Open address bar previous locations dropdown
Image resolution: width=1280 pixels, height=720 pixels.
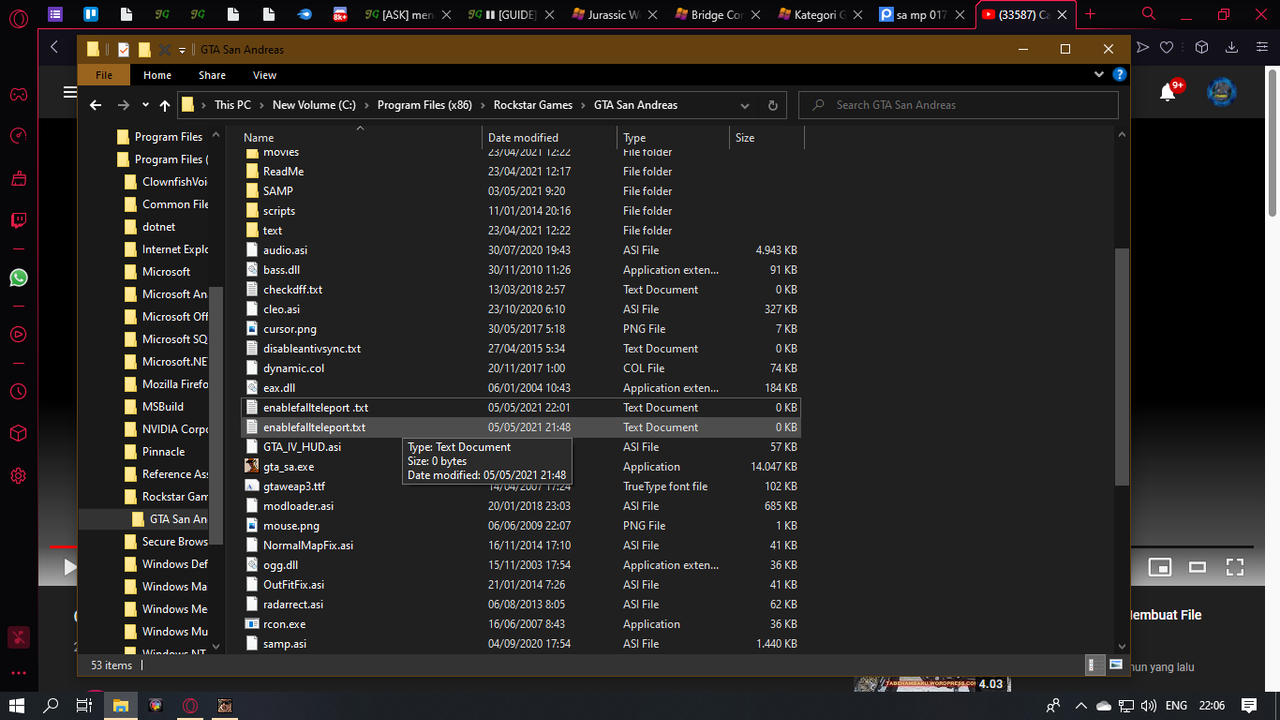click(745, 105)
